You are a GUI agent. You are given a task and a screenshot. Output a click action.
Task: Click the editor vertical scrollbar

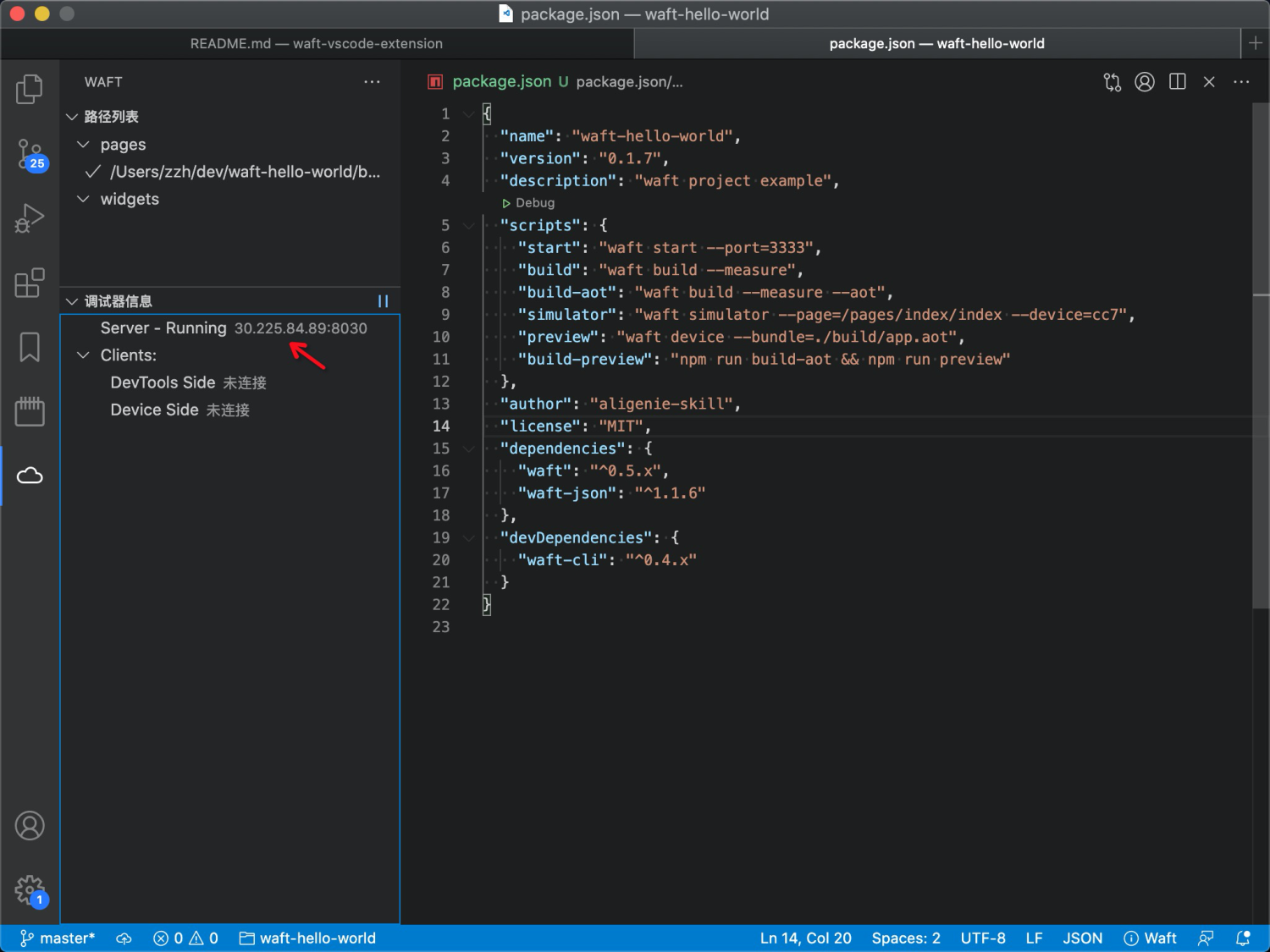(x=1261, y=355)
